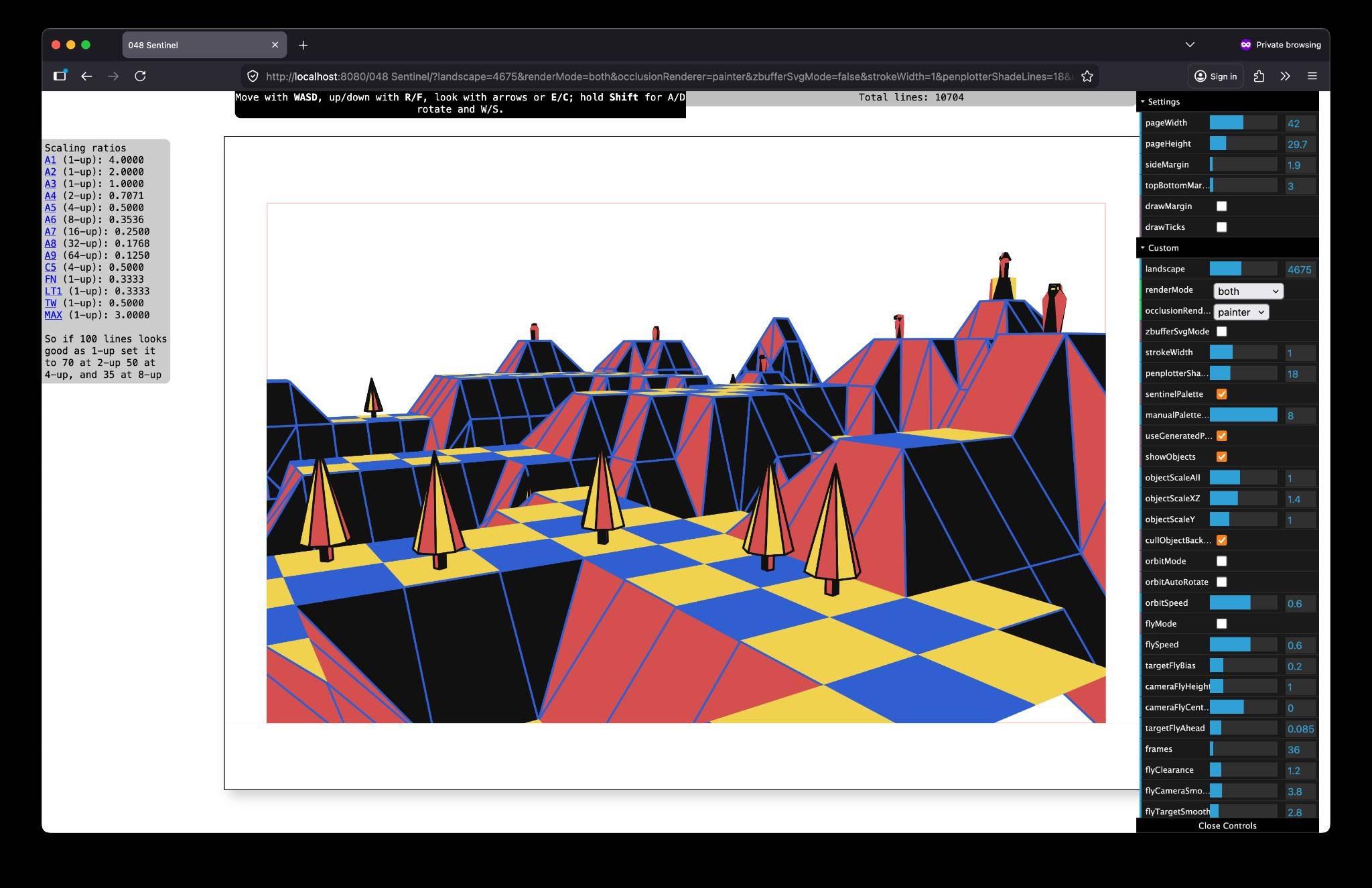Click the back navigation arrow
The image size is (1372, 888).
click(86, 76)
